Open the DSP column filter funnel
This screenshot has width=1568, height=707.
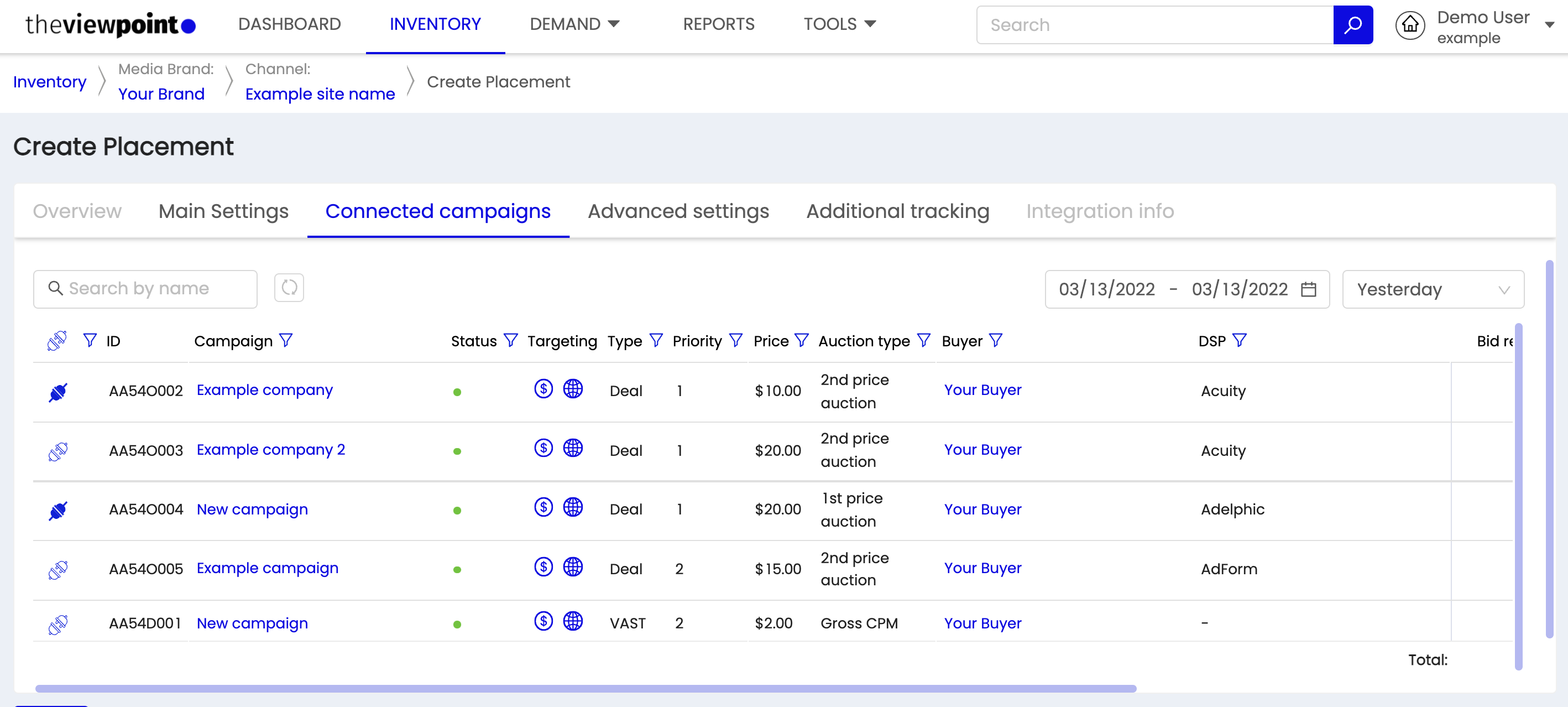[1239, 340]
